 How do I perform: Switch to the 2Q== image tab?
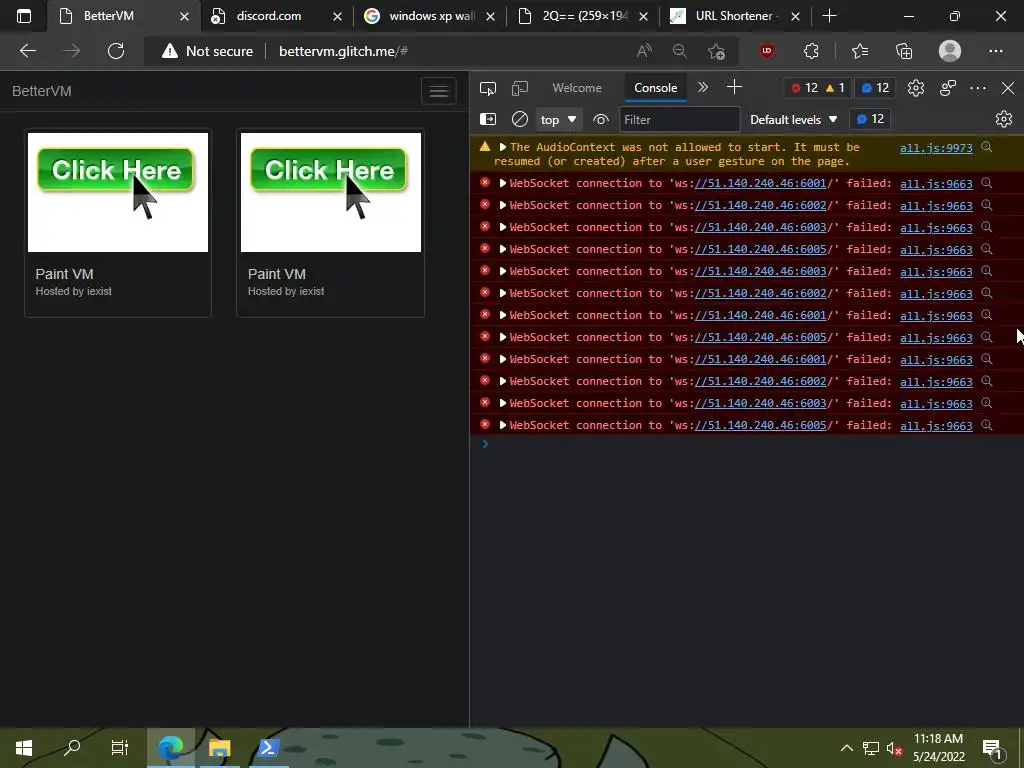click(x=584, y=16)
